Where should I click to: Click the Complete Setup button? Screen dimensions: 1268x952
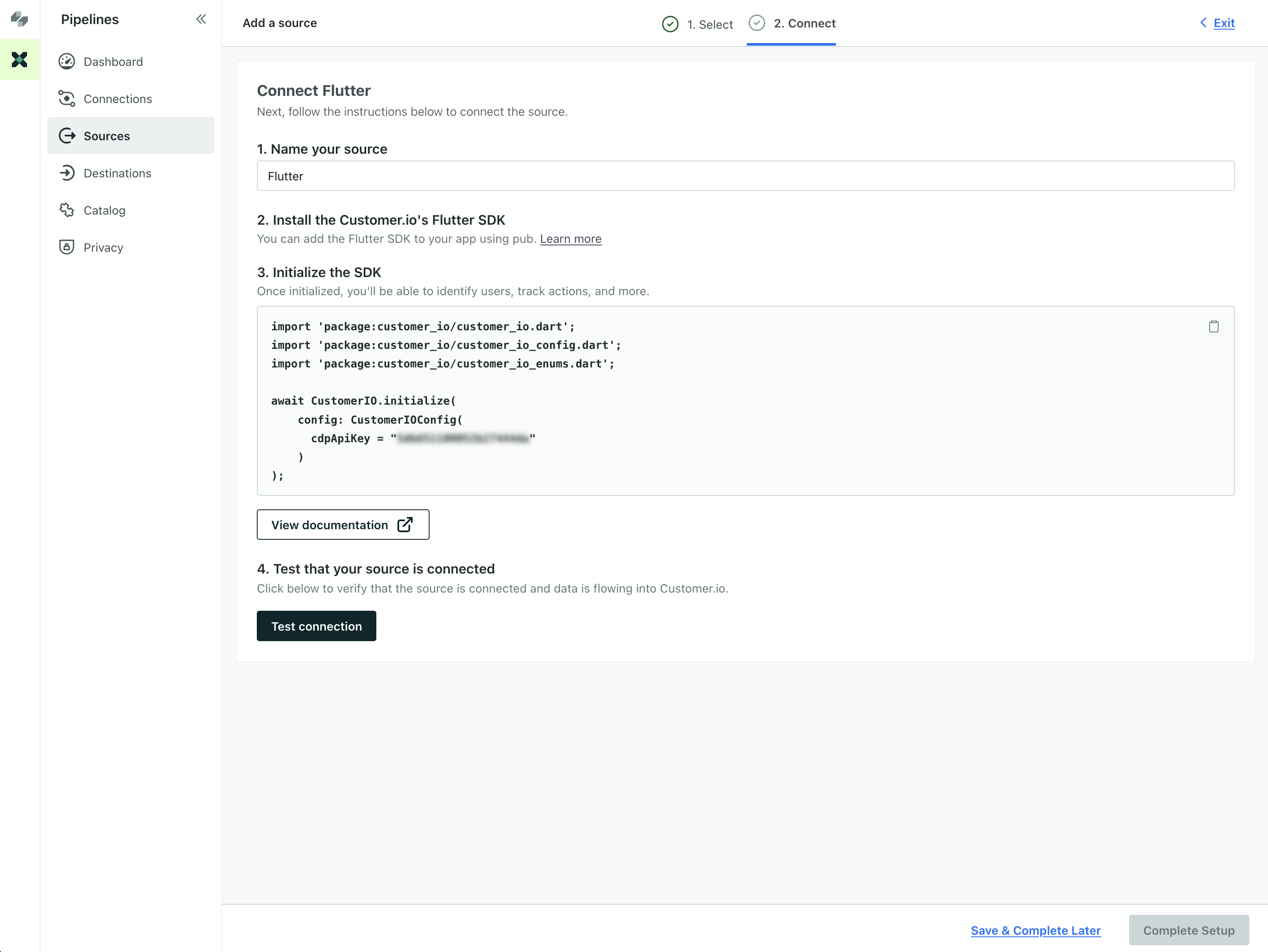(x=1188, y=930)
